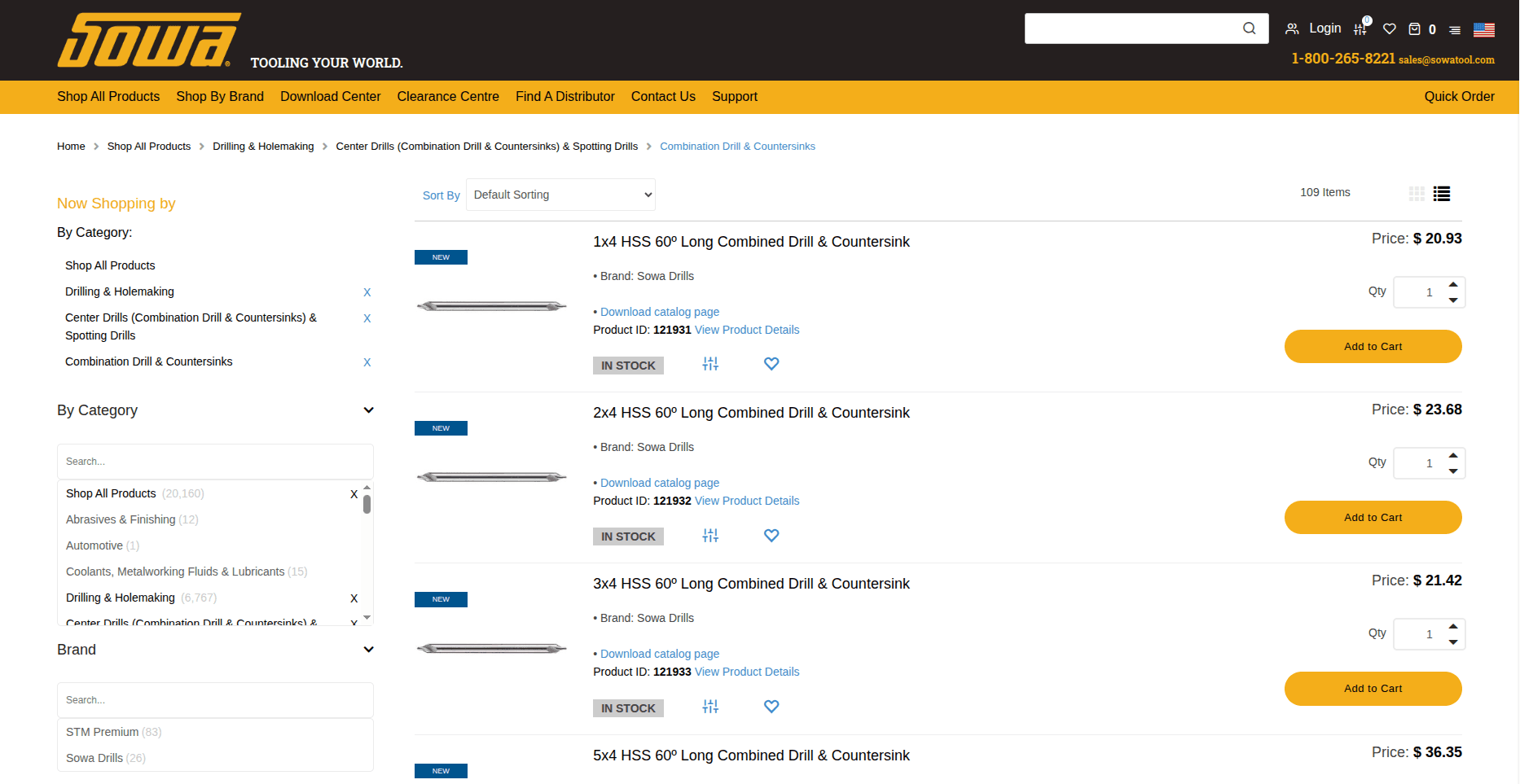
Task: Select the US flag country icon
Action: pos(1484,29)
